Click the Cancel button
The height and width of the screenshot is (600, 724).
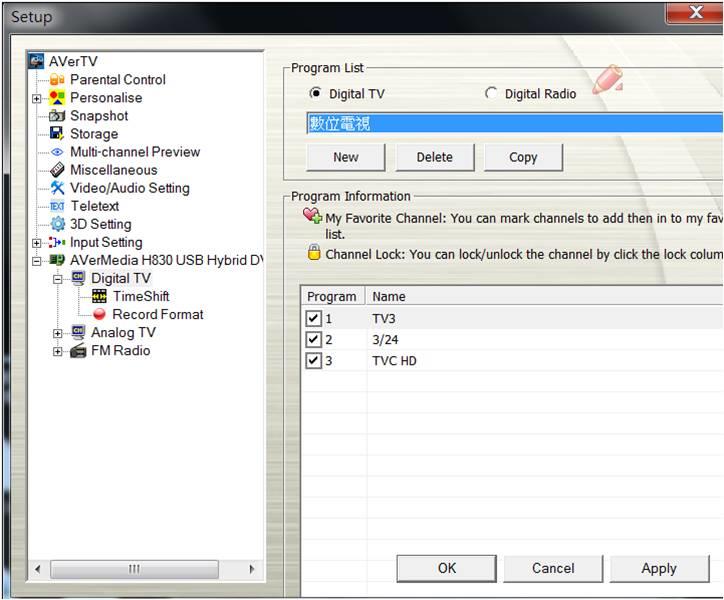(553, 568)
